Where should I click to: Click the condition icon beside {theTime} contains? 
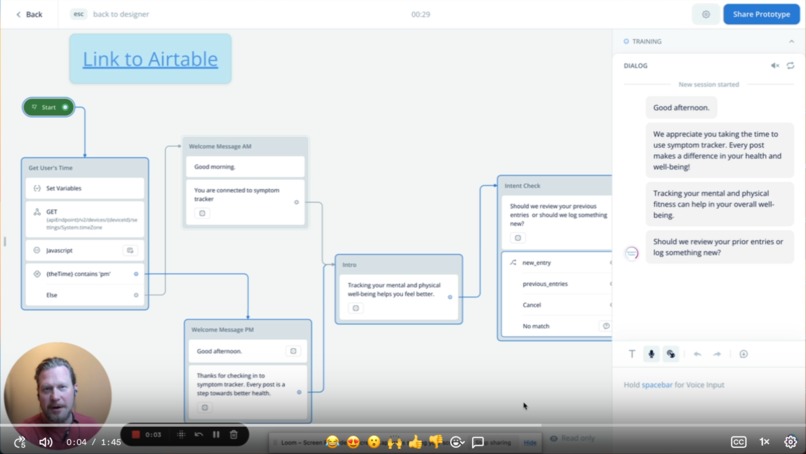pyautogui.click(x=37, y=274)
